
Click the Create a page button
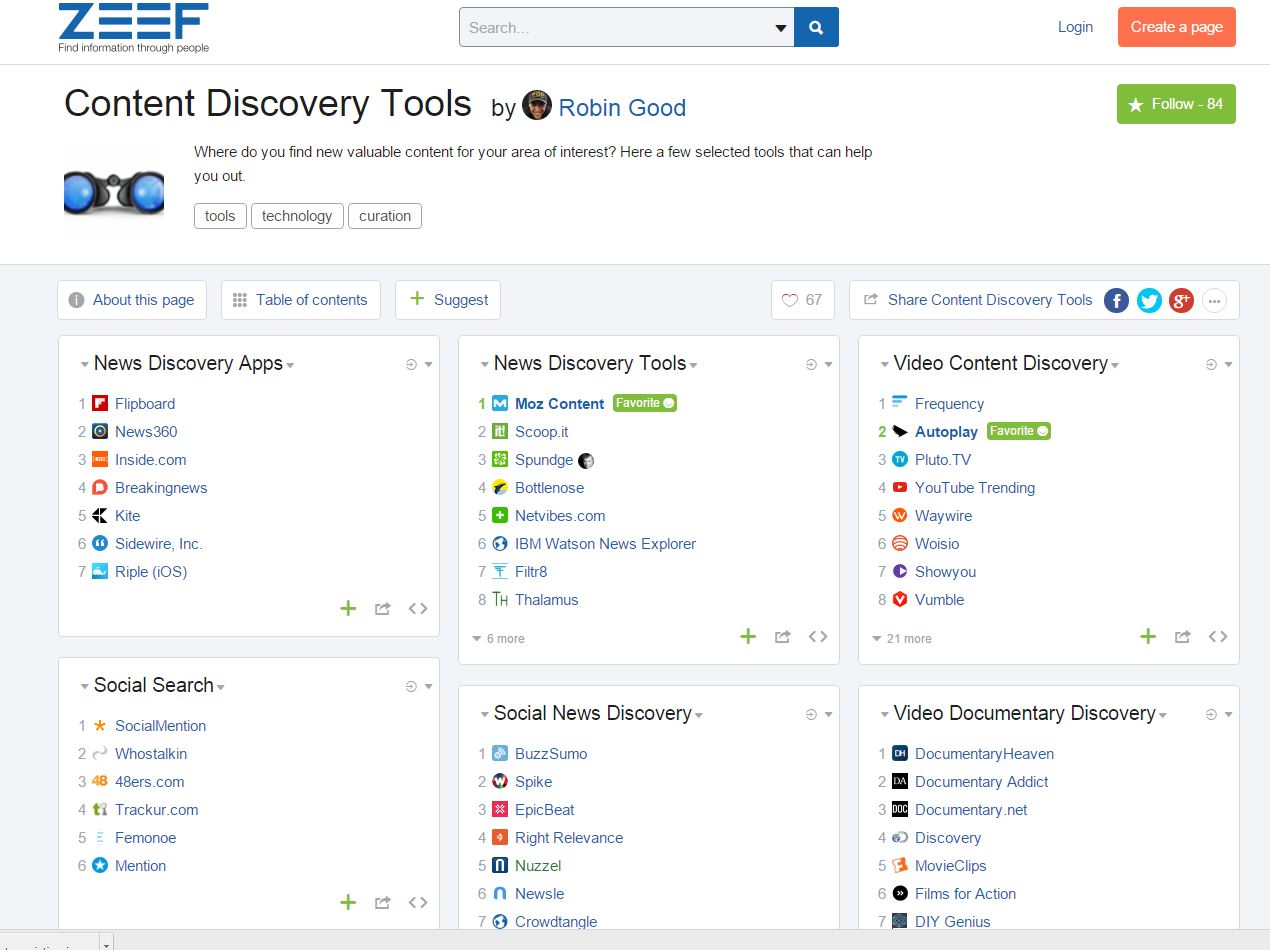pos(1177,27)
